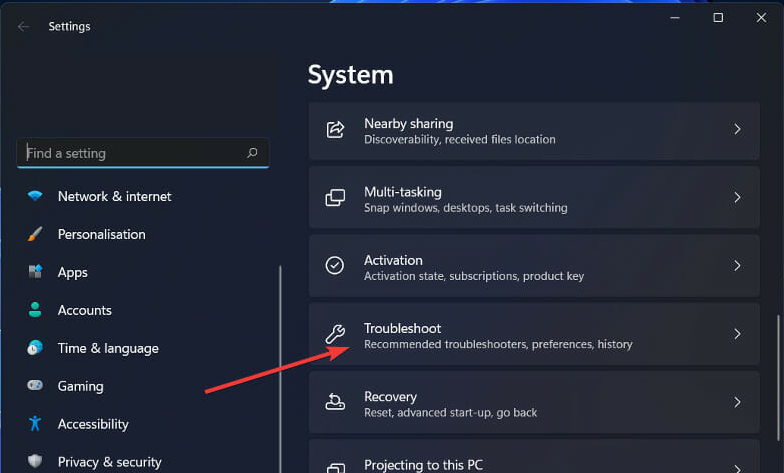
Task: Click the Apps sidebar icon
Action: (x=35, y=272)
